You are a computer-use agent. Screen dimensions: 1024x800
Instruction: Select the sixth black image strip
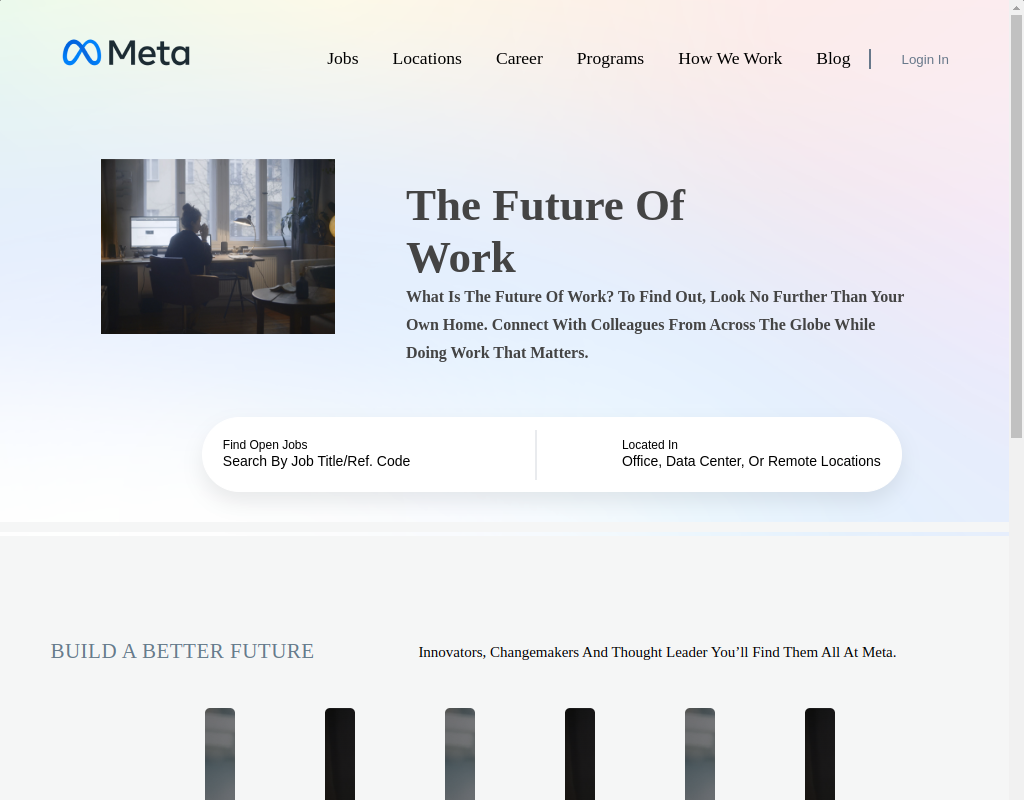point(820,754)
